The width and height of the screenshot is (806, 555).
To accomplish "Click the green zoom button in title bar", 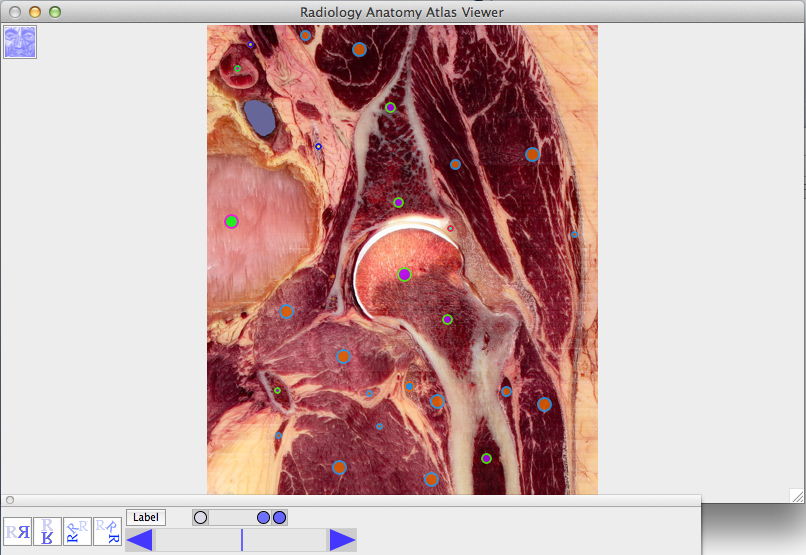I will click(55, 12).
